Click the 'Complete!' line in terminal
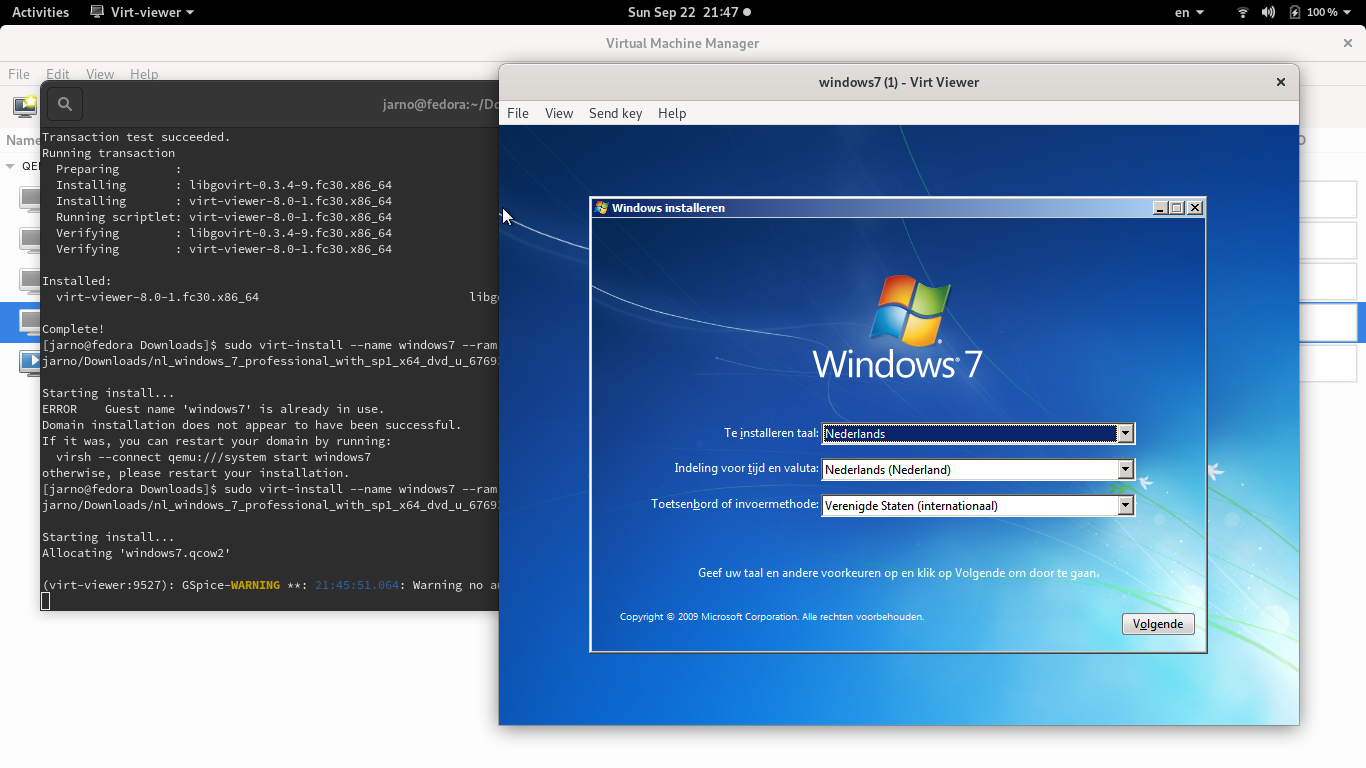Viewport: 1366px width, 768px height. point(73,329)
